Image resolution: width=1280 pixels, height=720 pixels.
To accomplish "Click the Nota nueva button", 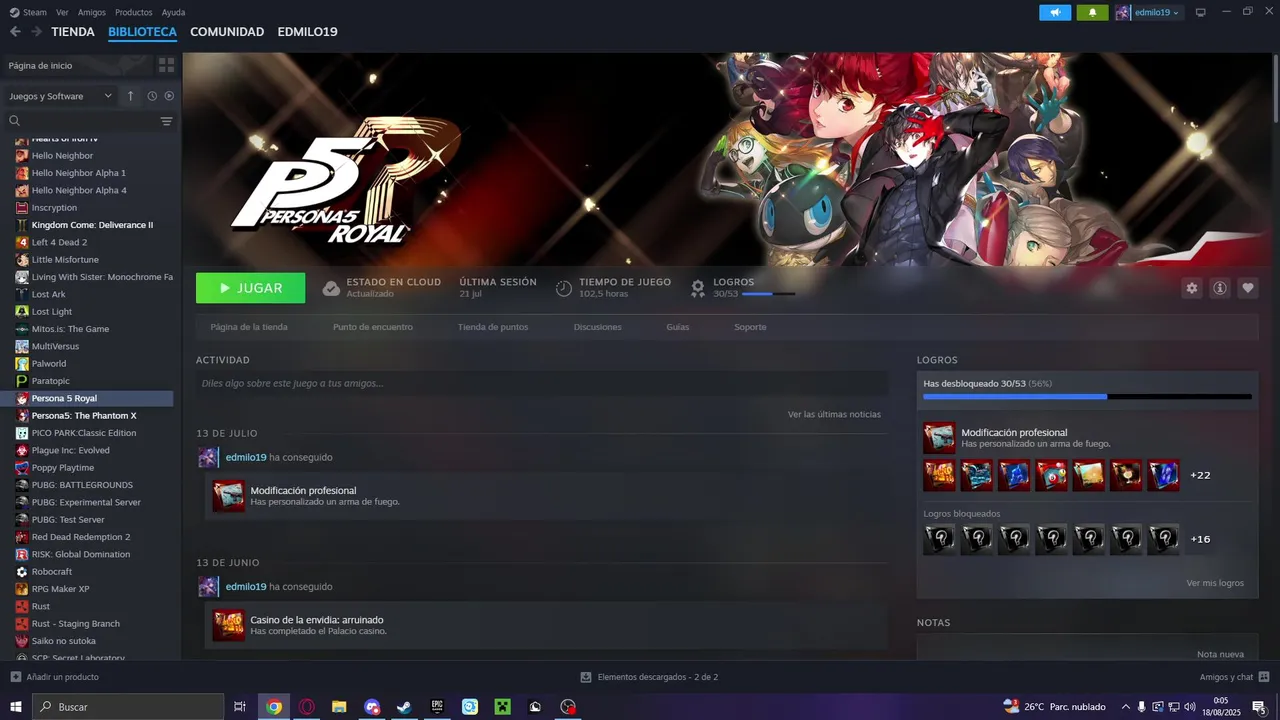I will click(x=1220, y=654).
